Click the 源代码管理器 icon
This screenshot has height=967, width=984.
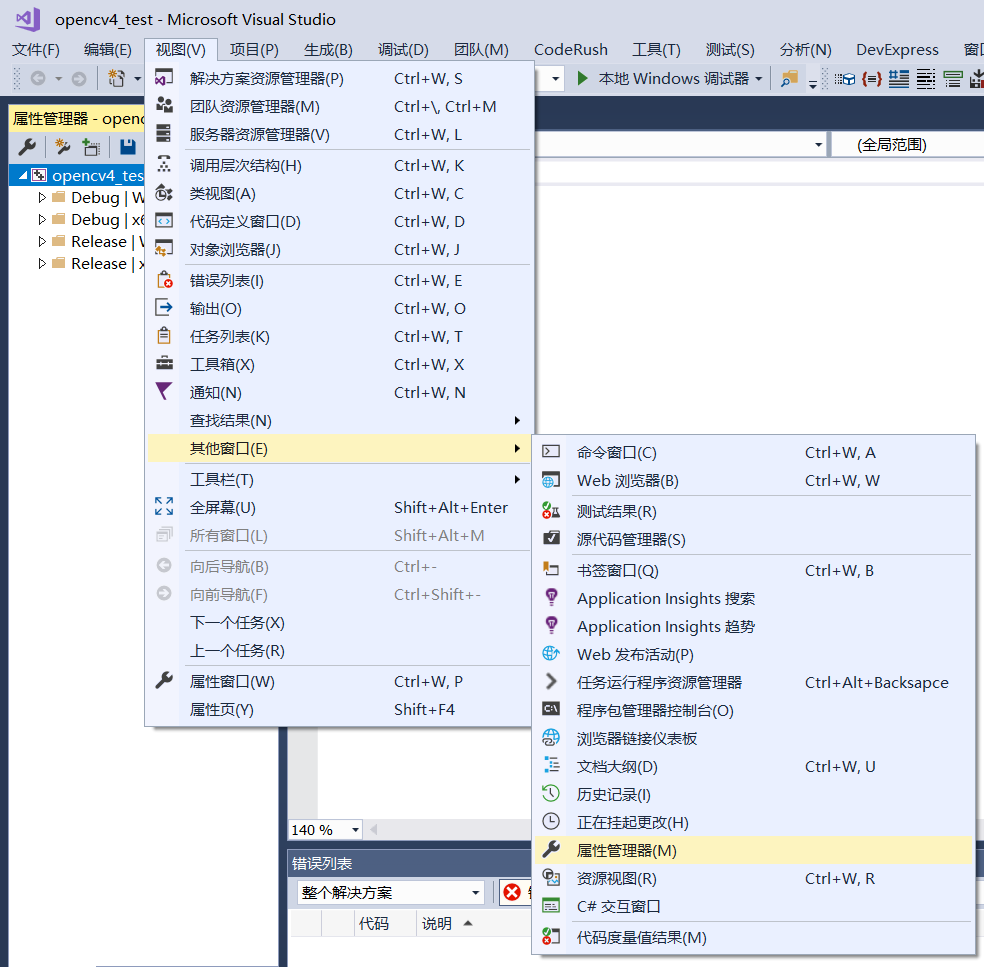point(551,538)
